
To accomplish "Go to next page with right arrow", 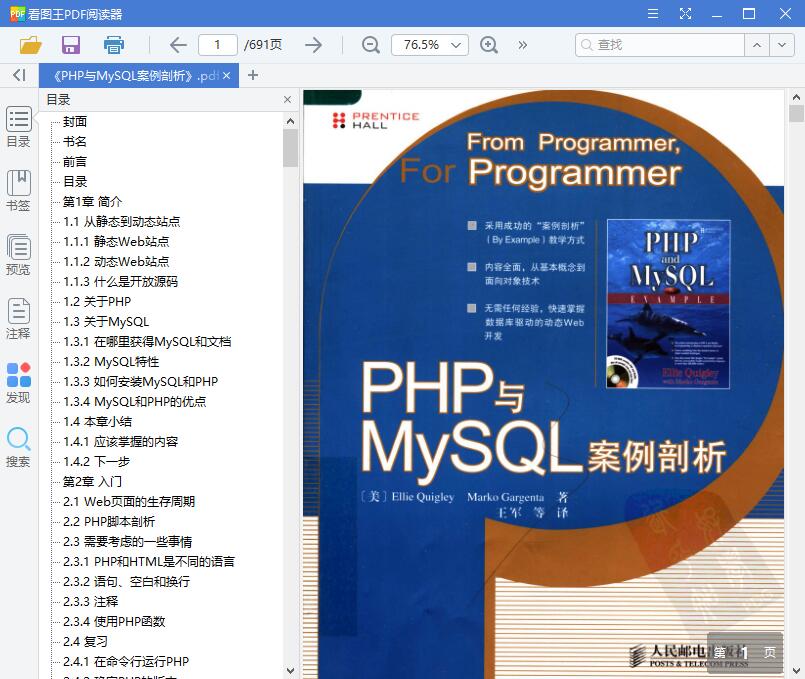I will tap(313, 45).
